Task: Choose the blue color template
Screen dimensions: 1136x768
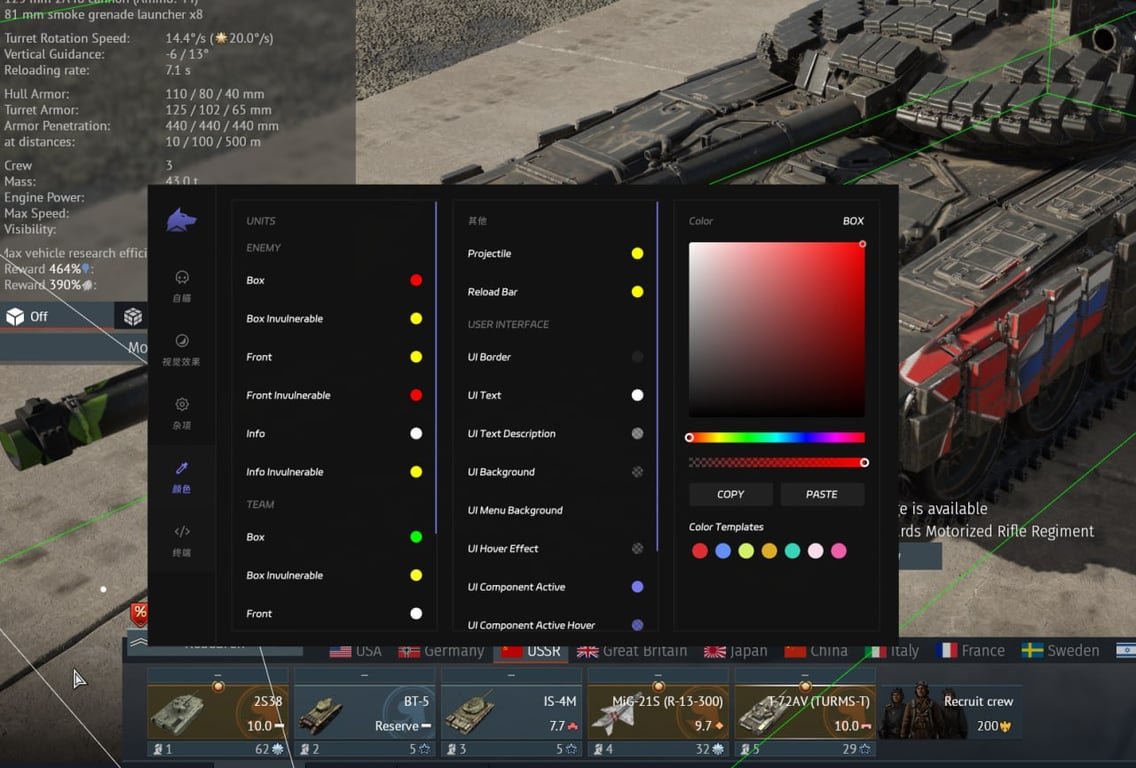Action: (x=723, y=551)
